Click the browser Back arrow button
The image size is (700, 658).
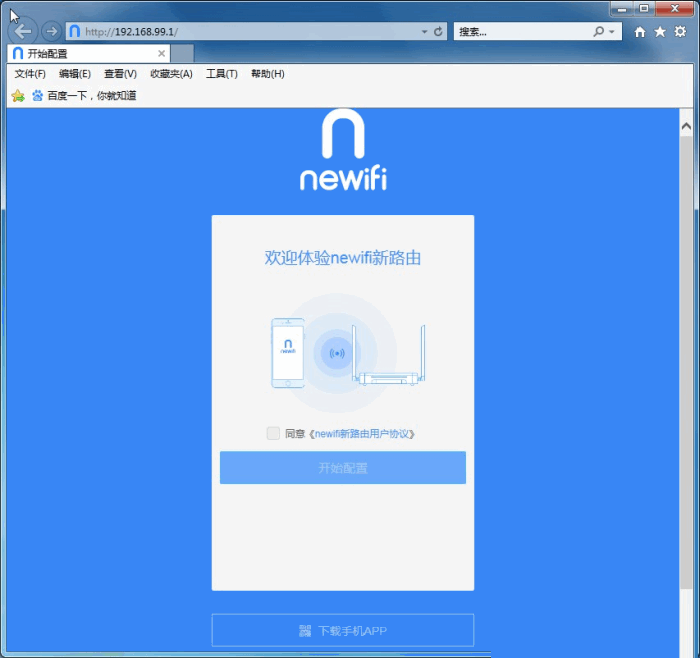23,31
